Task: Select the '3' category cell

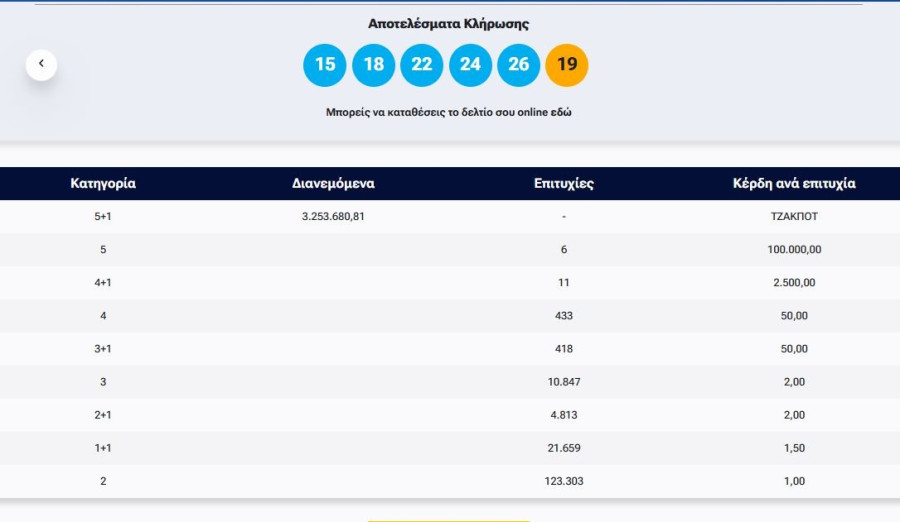Action: point(103,382)
